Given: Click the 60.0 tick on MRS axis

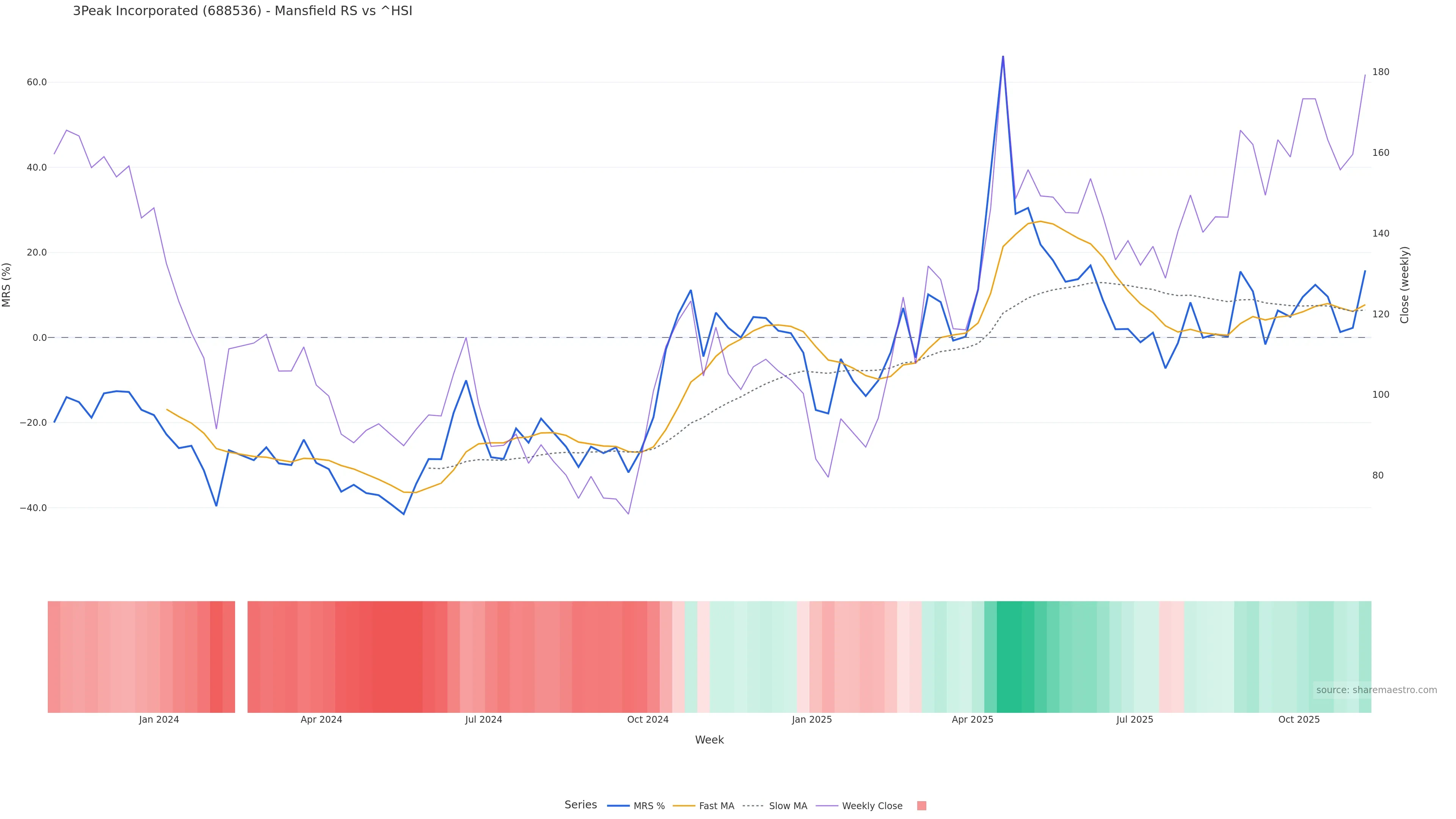Looking at the screenshot, I should tap(37, 83).
